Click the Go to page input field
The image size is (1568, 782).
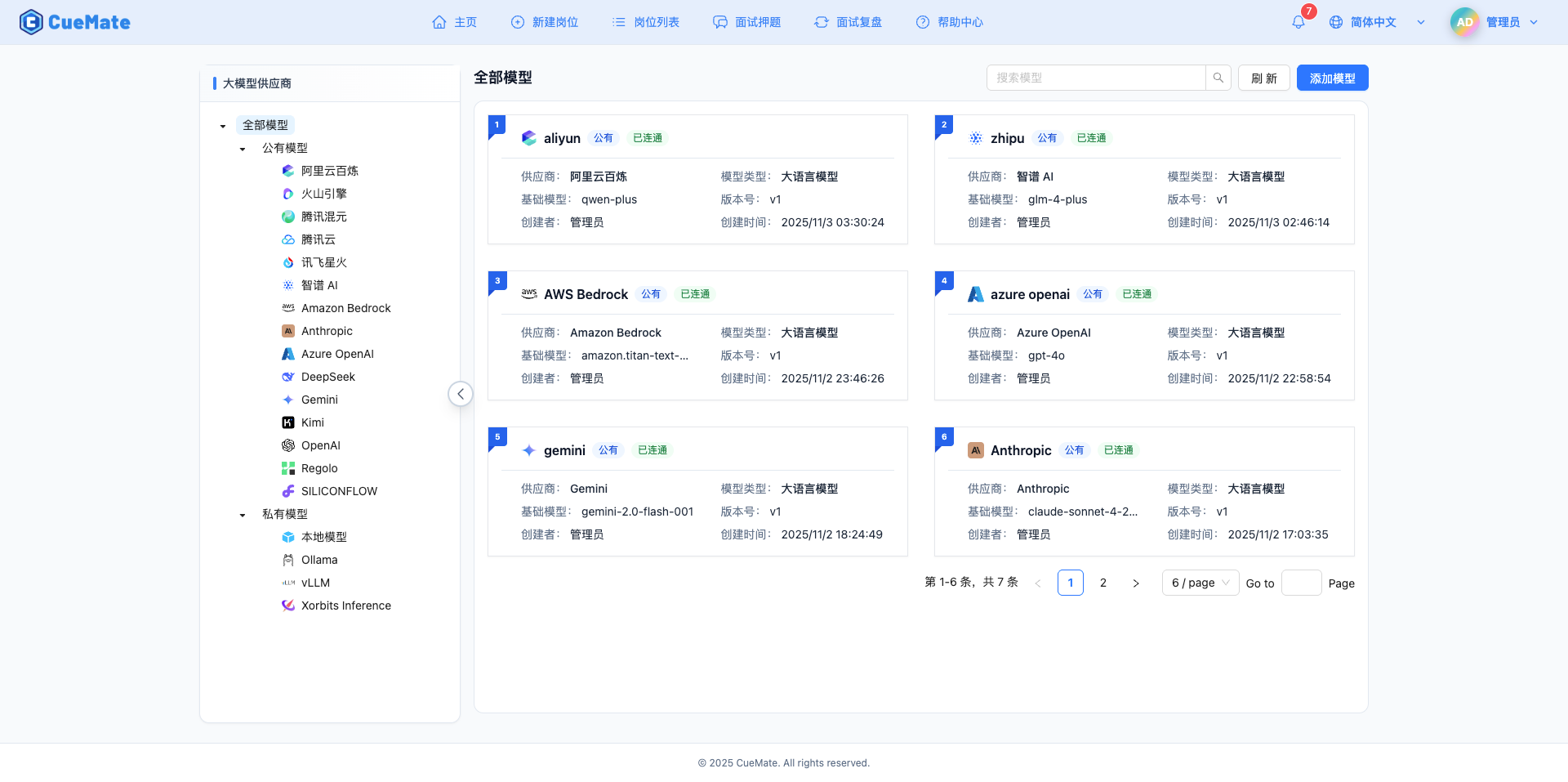[x=1302, y=583]
